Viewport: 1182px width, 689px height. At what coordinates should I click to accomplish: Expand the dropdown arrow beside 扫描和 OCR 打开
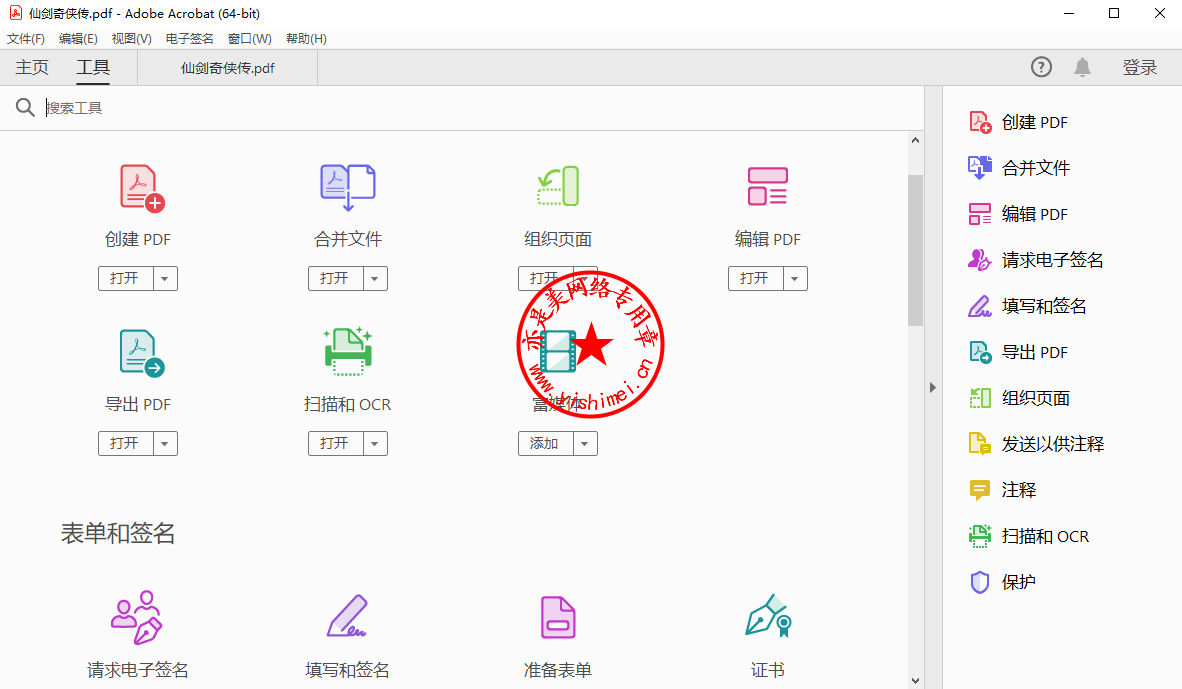pos(375,444)
